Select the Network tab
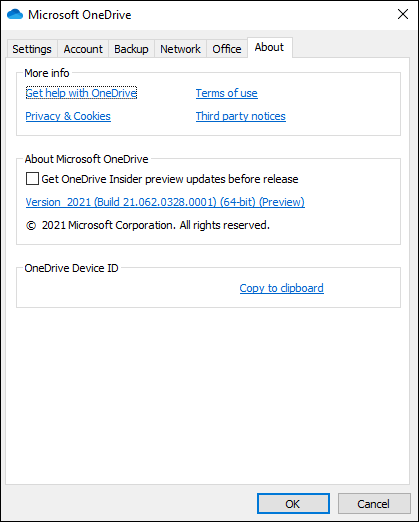The height and width of the screenshot is (522, 419). tap(180, 49)
